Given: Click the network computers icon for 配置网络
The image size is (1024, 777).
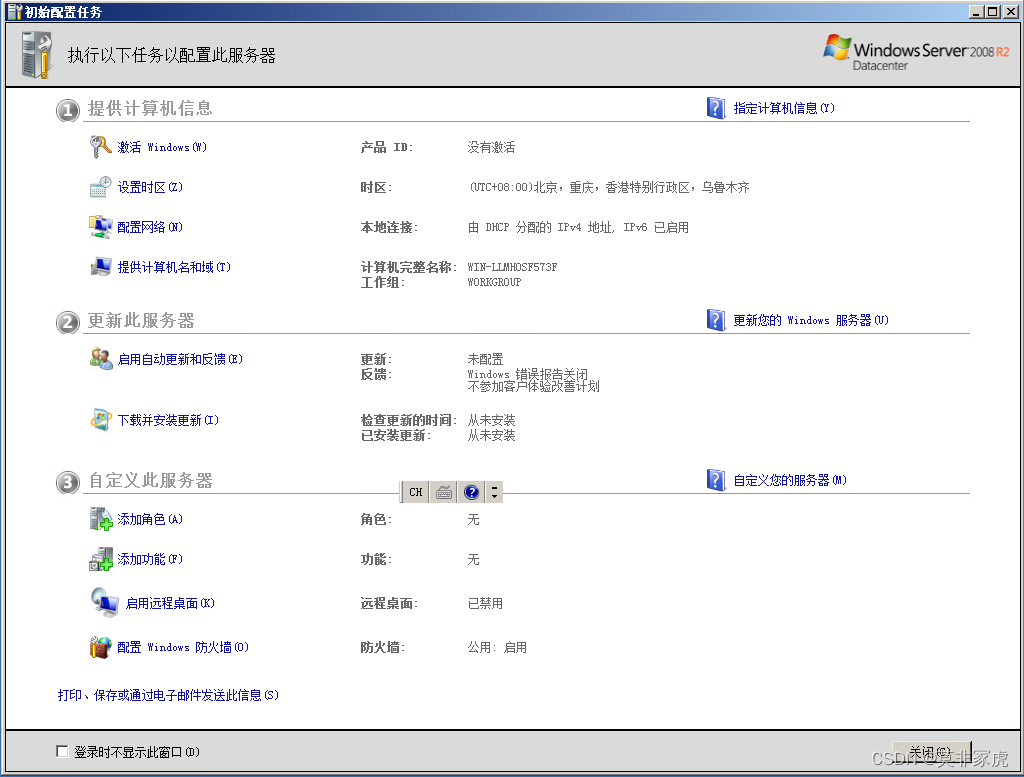Looking at the screenshot, I should click(101, 227).
